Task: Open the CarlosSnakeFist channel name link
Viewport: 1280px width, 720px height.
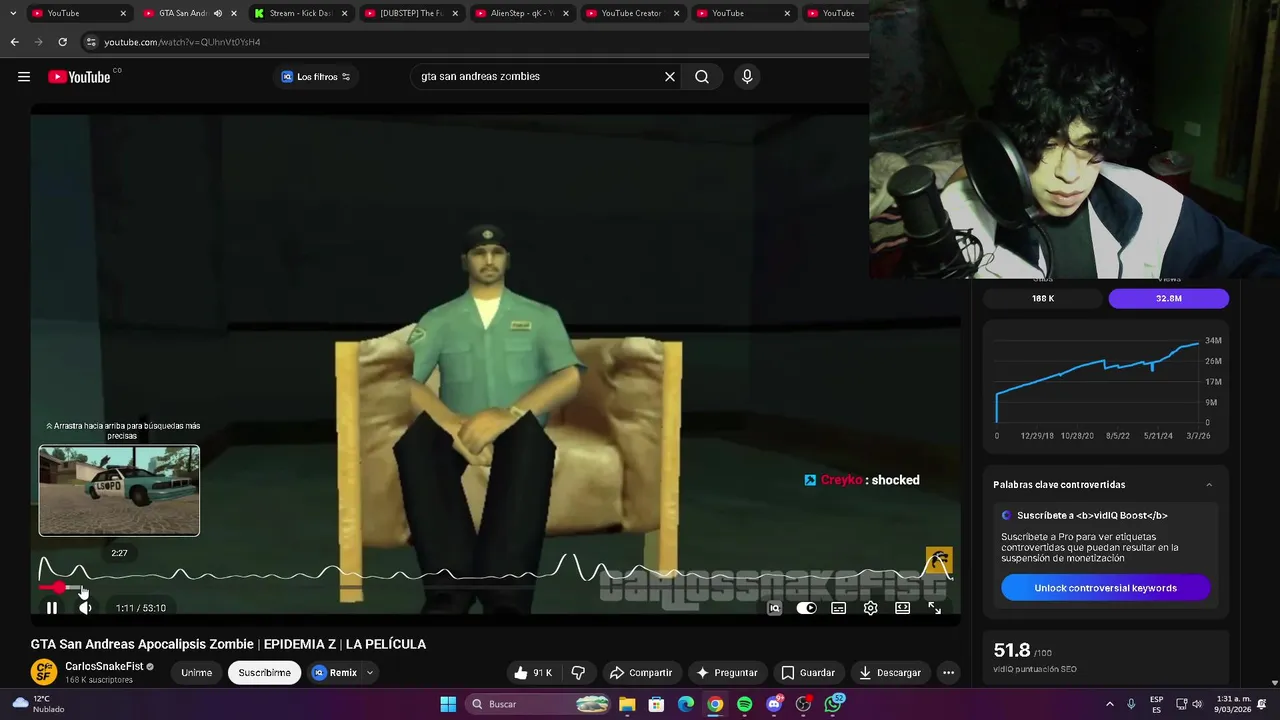Action: [105, 667]
